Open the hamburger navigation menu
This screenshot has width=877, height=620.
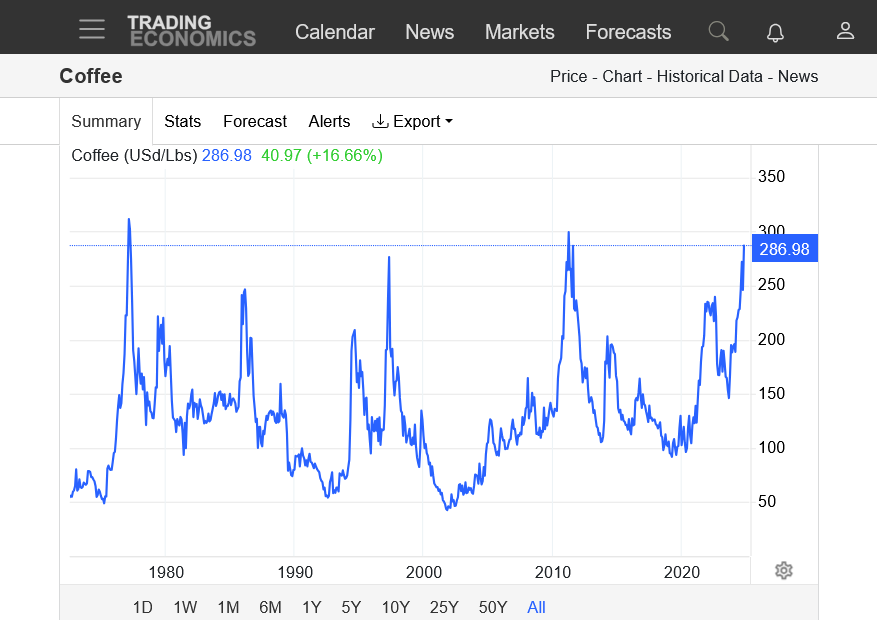click(x=92, y=29)
